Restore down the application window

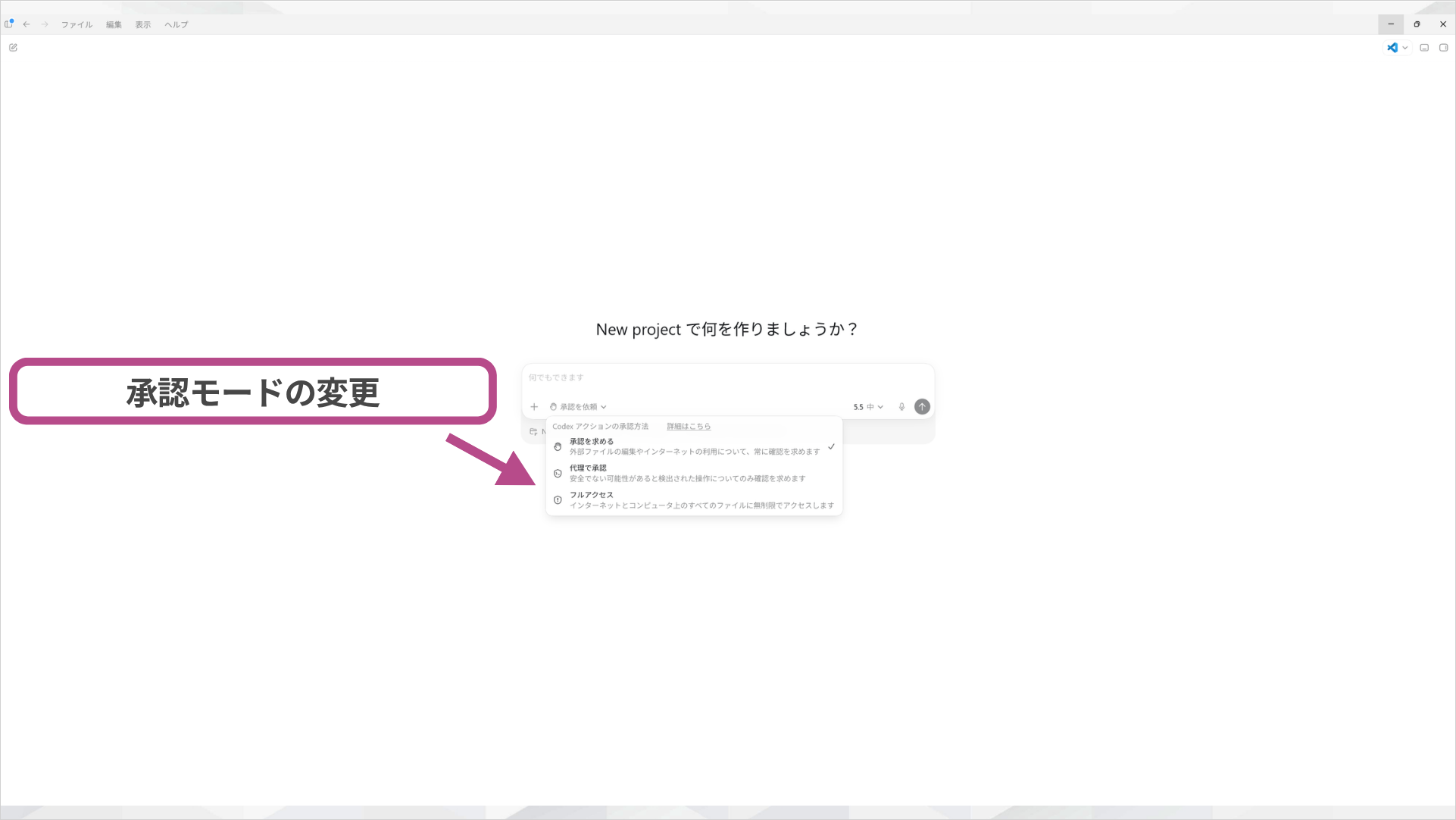[1417, 24]
